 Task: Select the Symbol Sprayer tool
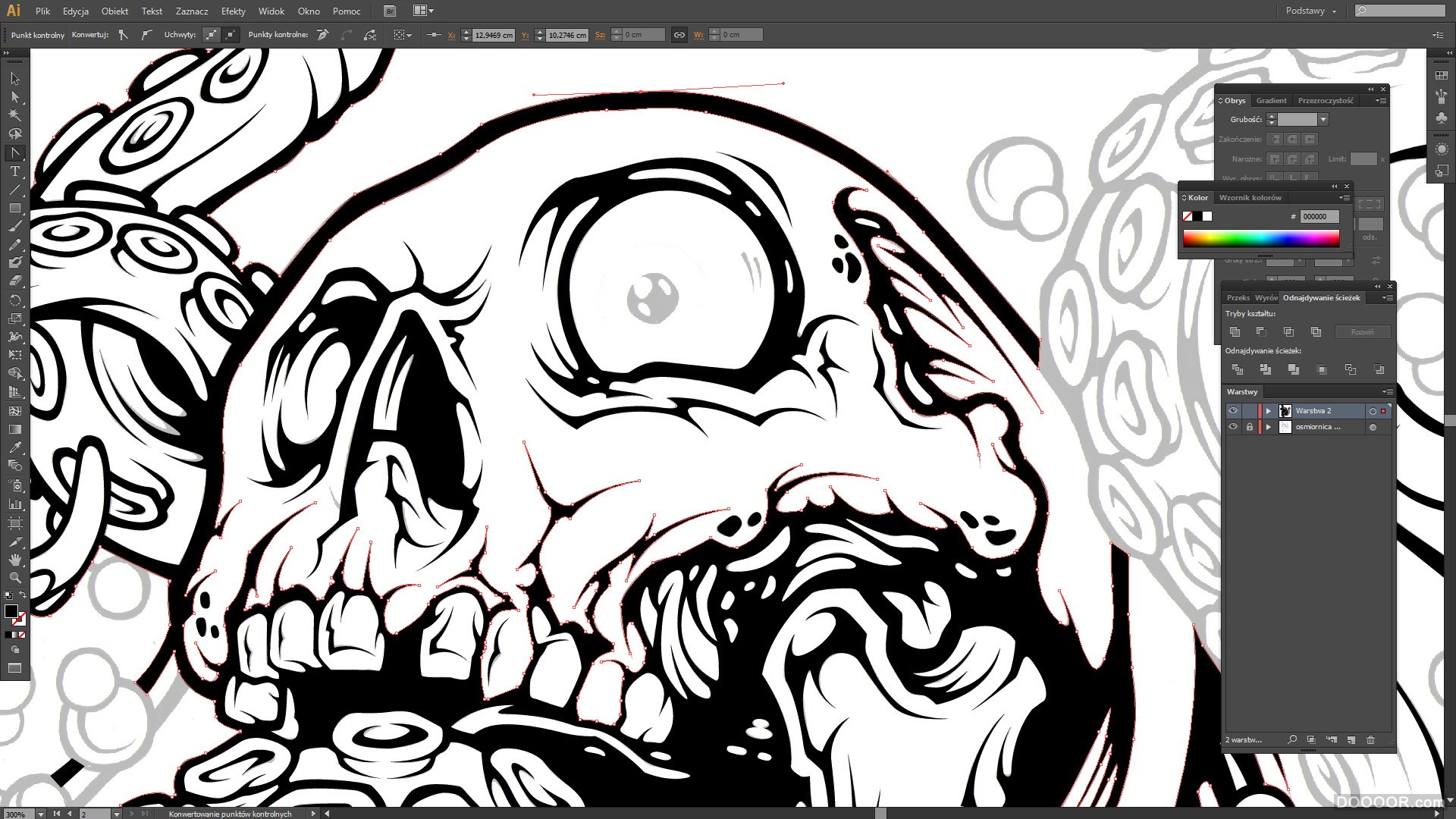(14, 485)
